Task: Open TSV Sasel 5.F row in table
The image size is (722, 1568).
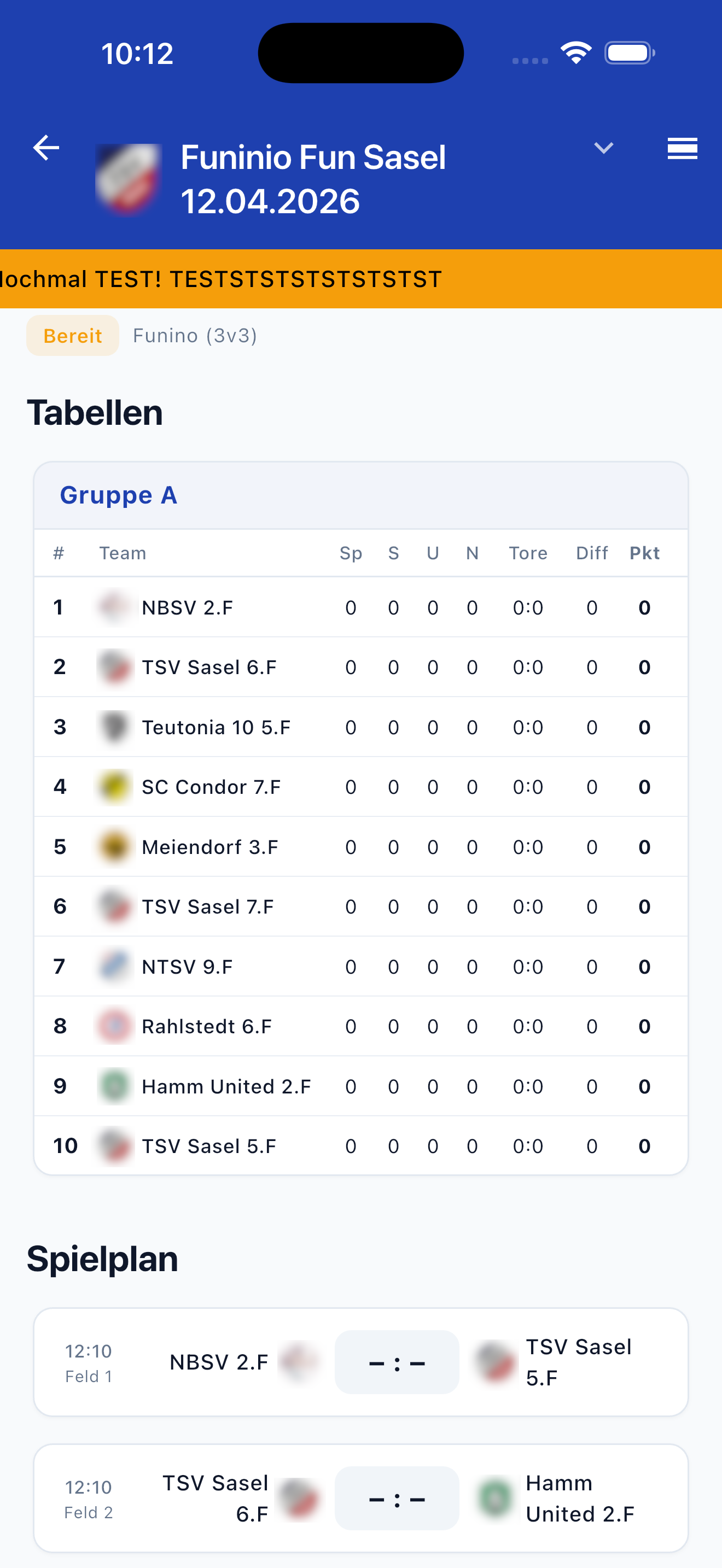Action: tap(360, 1146)
